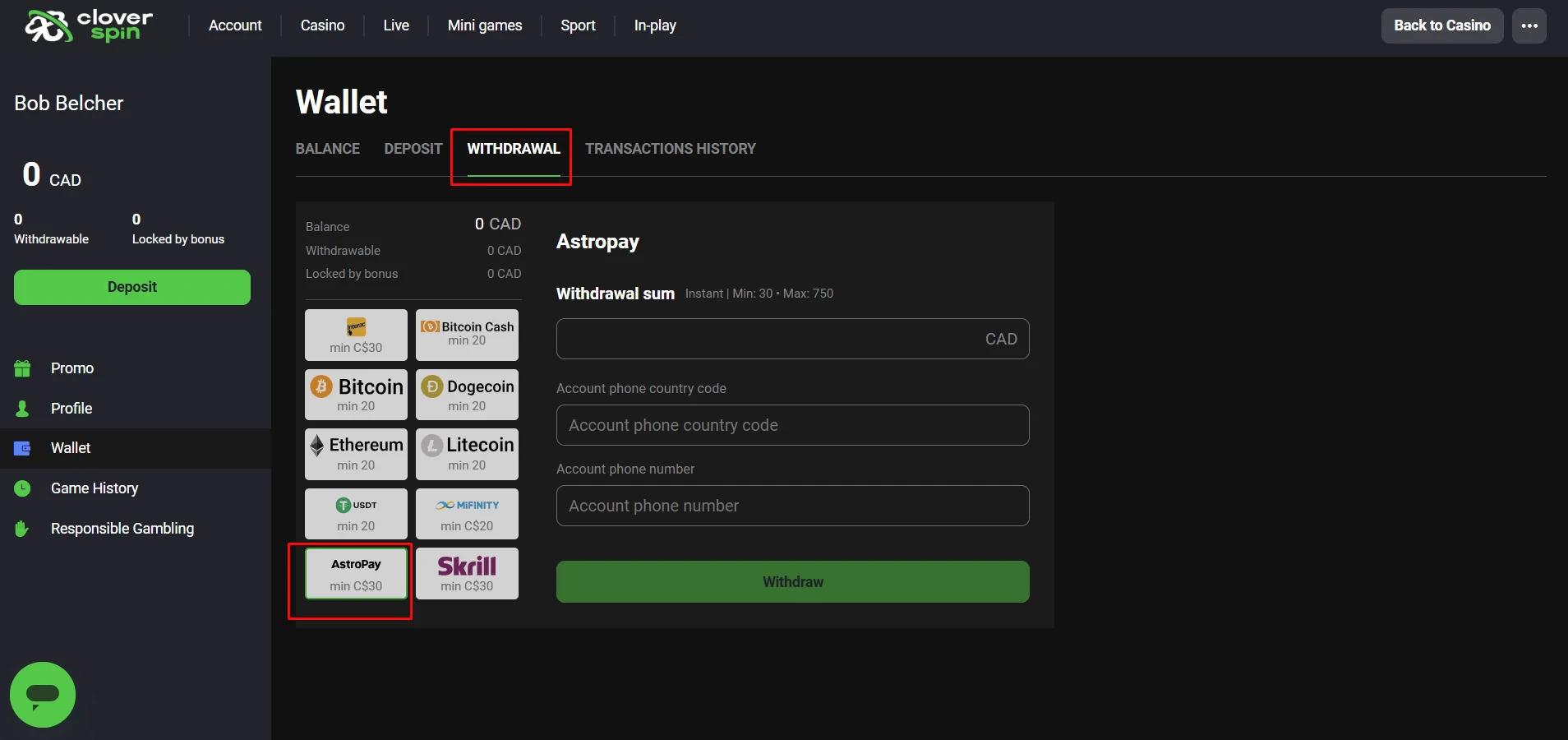Choose Skrill withdrawal method

coord(467,573)
